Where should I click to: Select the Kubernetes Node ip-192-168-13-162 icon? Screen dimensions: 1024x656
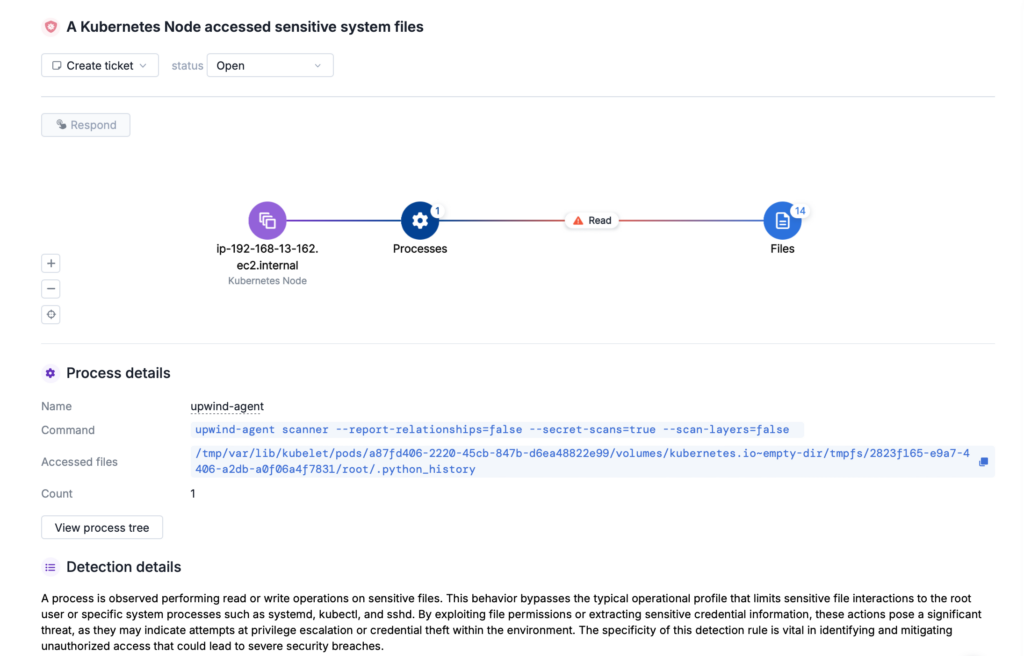pyautogui.click(x=267, y=218)
